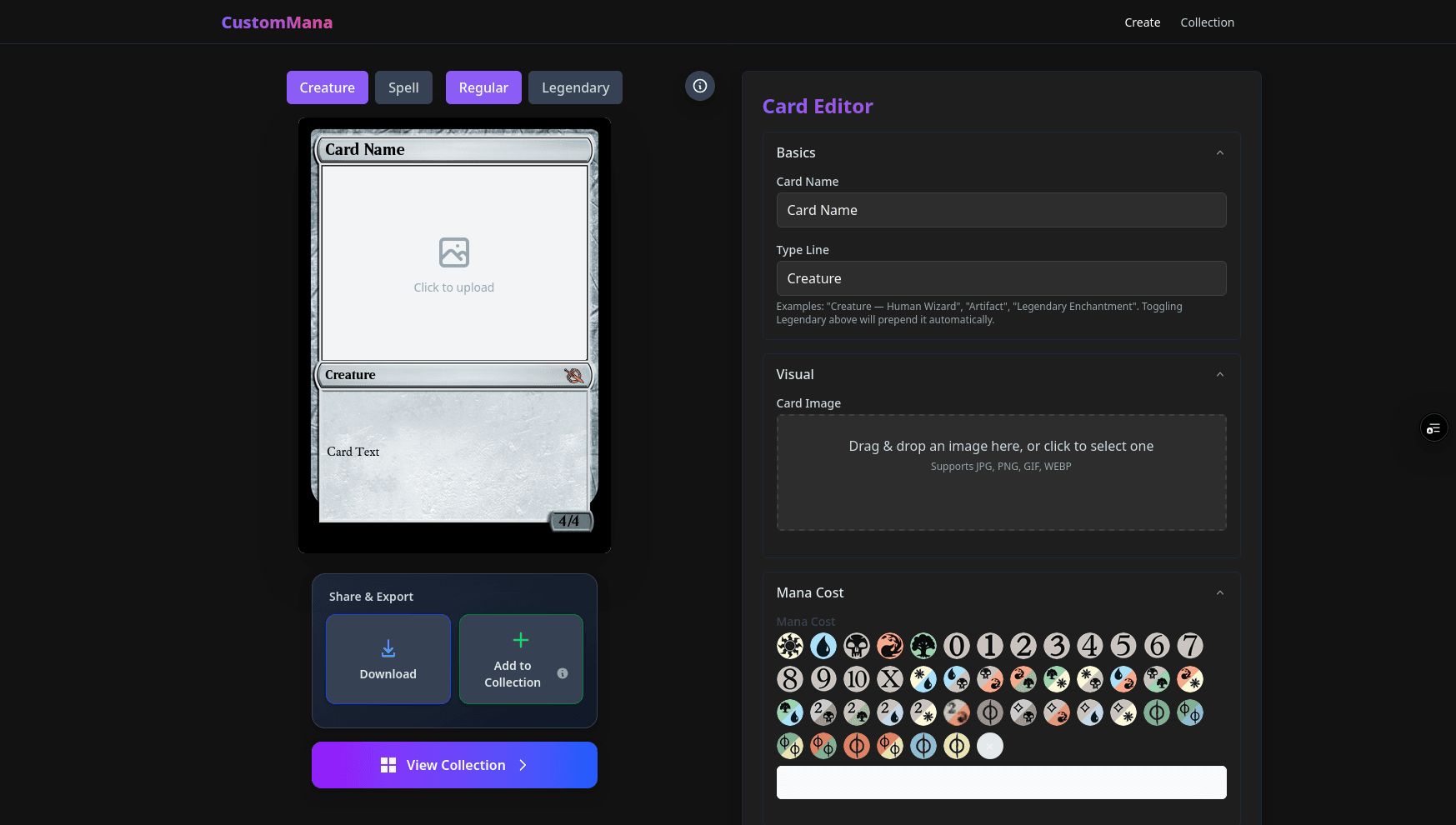The width and height of the screenshot is (1456, 825).
Task: Click the Download button
Action: pos(388,659)
